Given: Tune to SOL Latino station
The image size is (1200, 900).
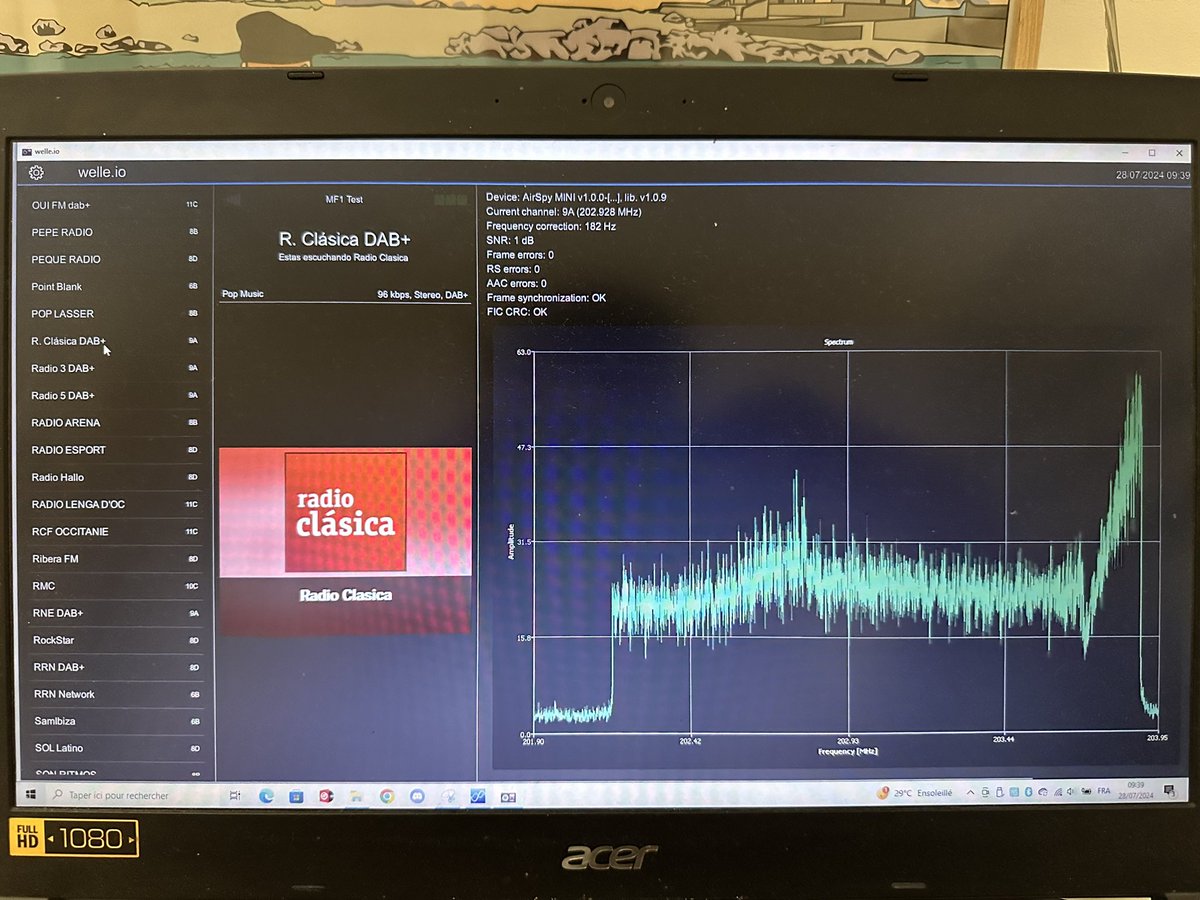Looking at the screenshot, I should click(116, 748).
